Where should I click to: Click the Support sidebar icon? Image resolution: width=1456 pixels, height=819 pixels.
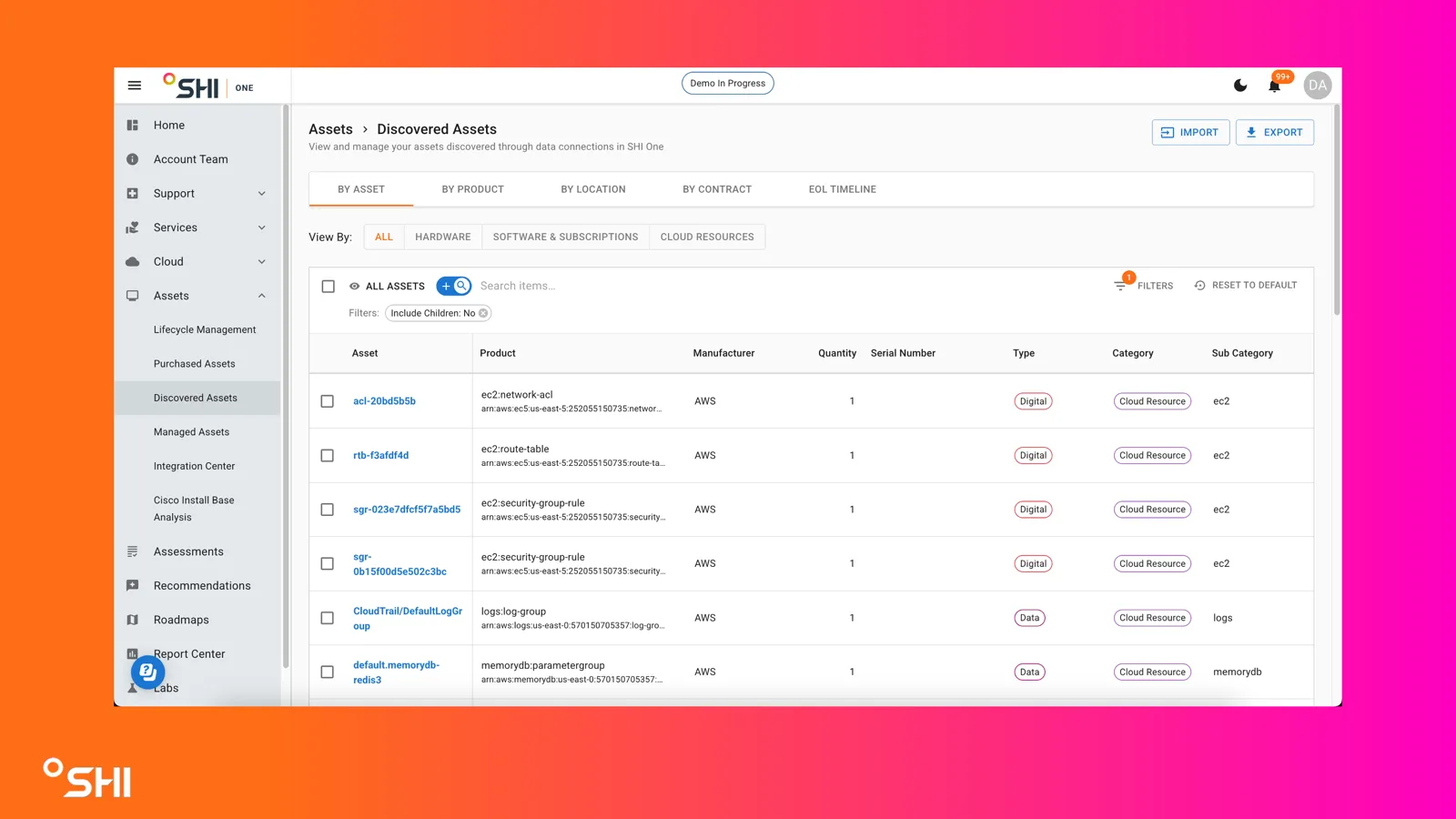(133, 194)
